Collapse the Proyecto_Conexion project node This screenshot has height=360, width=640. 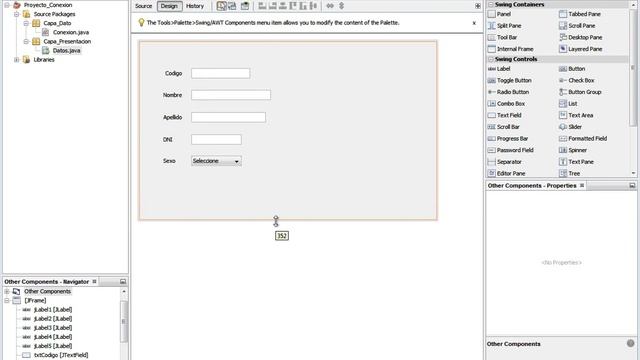coord(7,5)
